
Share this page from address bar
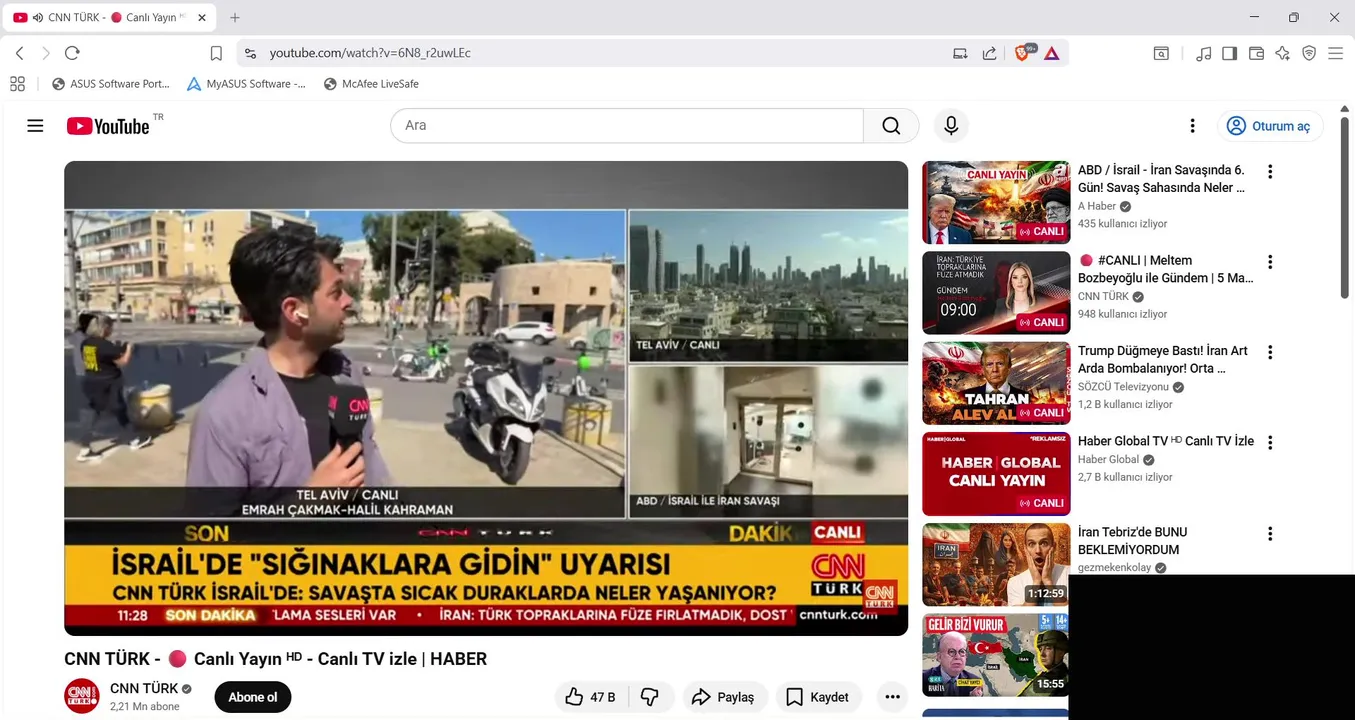point(989,53)
